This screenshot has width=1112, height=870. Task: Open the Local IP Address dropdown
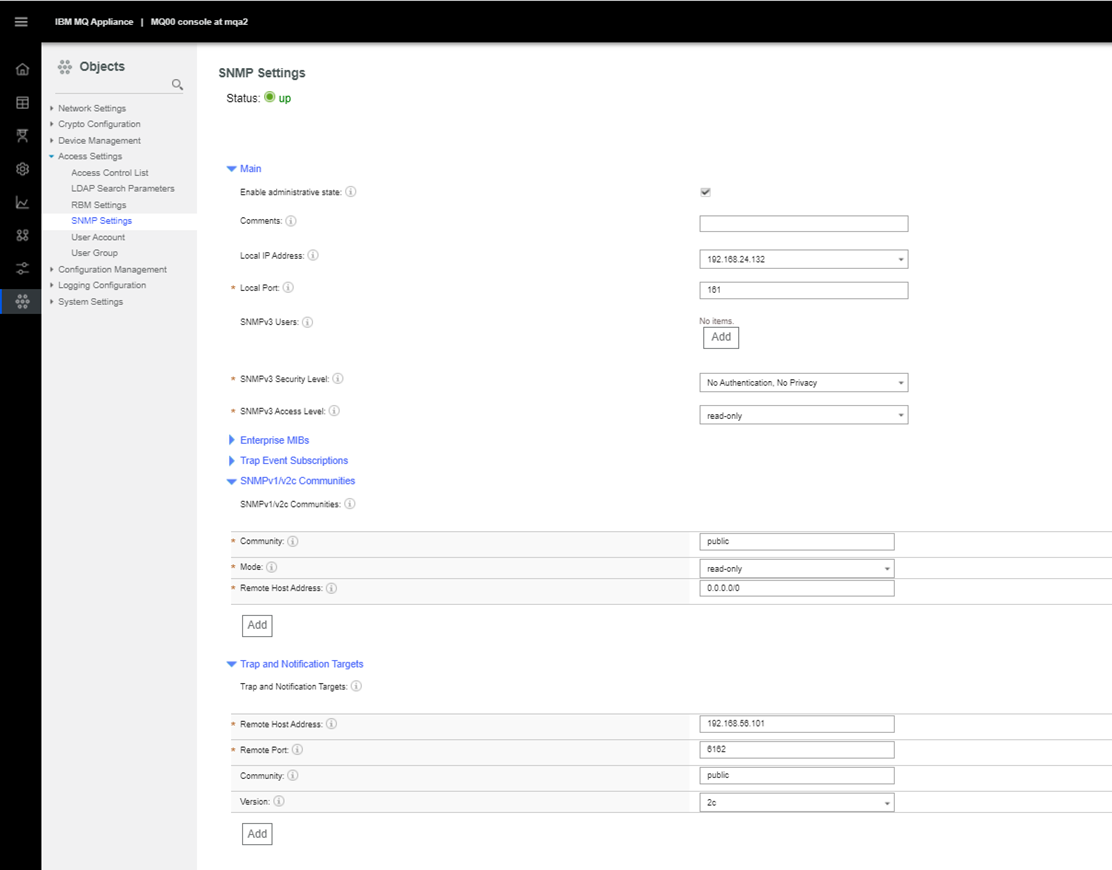(804, 259)
